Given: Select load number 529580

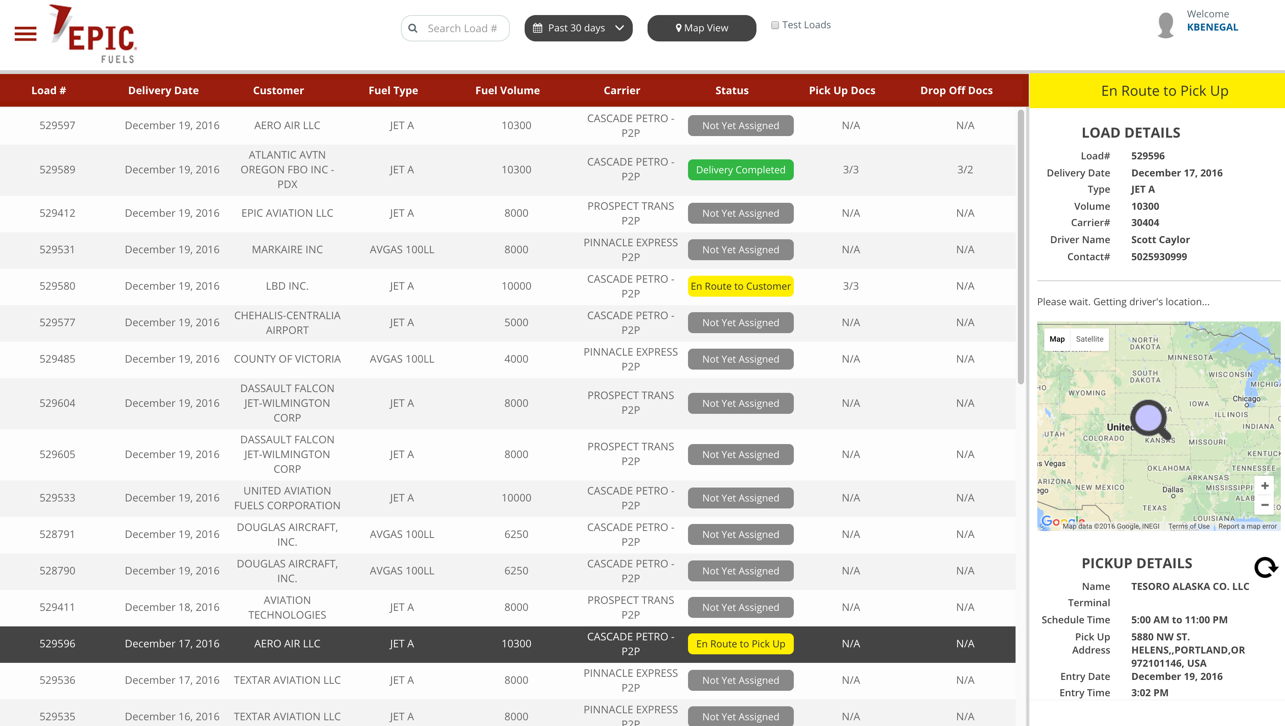Looking at the screenshot, I should (x=57, y=286).
